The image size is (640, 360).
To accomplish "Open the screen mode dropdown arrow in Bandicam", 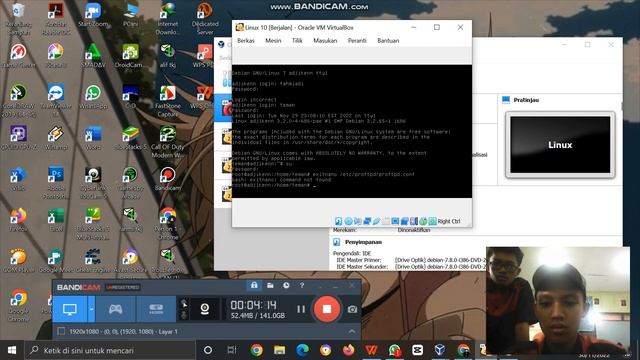I will 91,309.
